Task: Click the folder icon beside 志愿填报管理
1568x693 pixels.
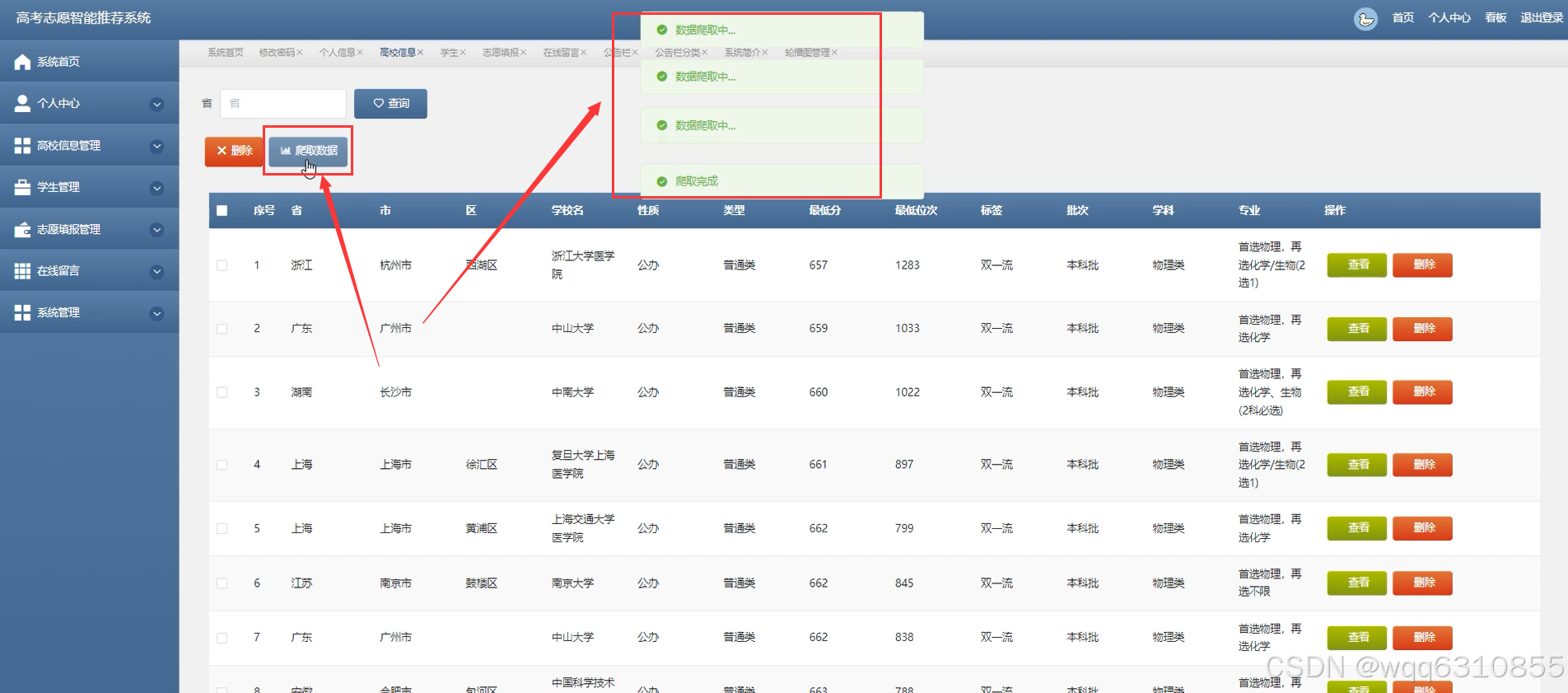Action: [22, 229]
